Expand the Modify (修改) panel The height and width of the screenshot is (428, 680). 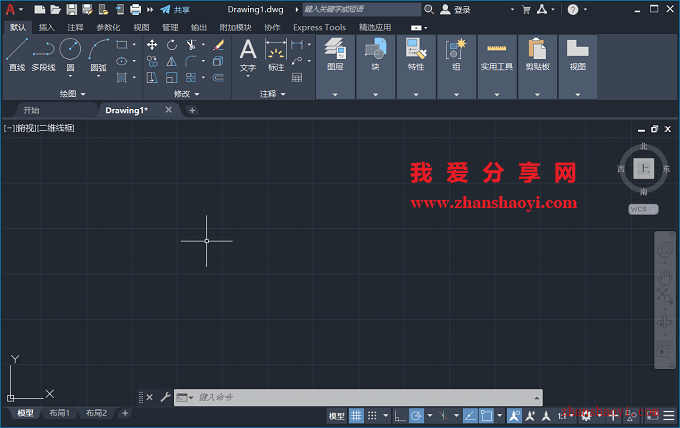(x=186, y=94)
